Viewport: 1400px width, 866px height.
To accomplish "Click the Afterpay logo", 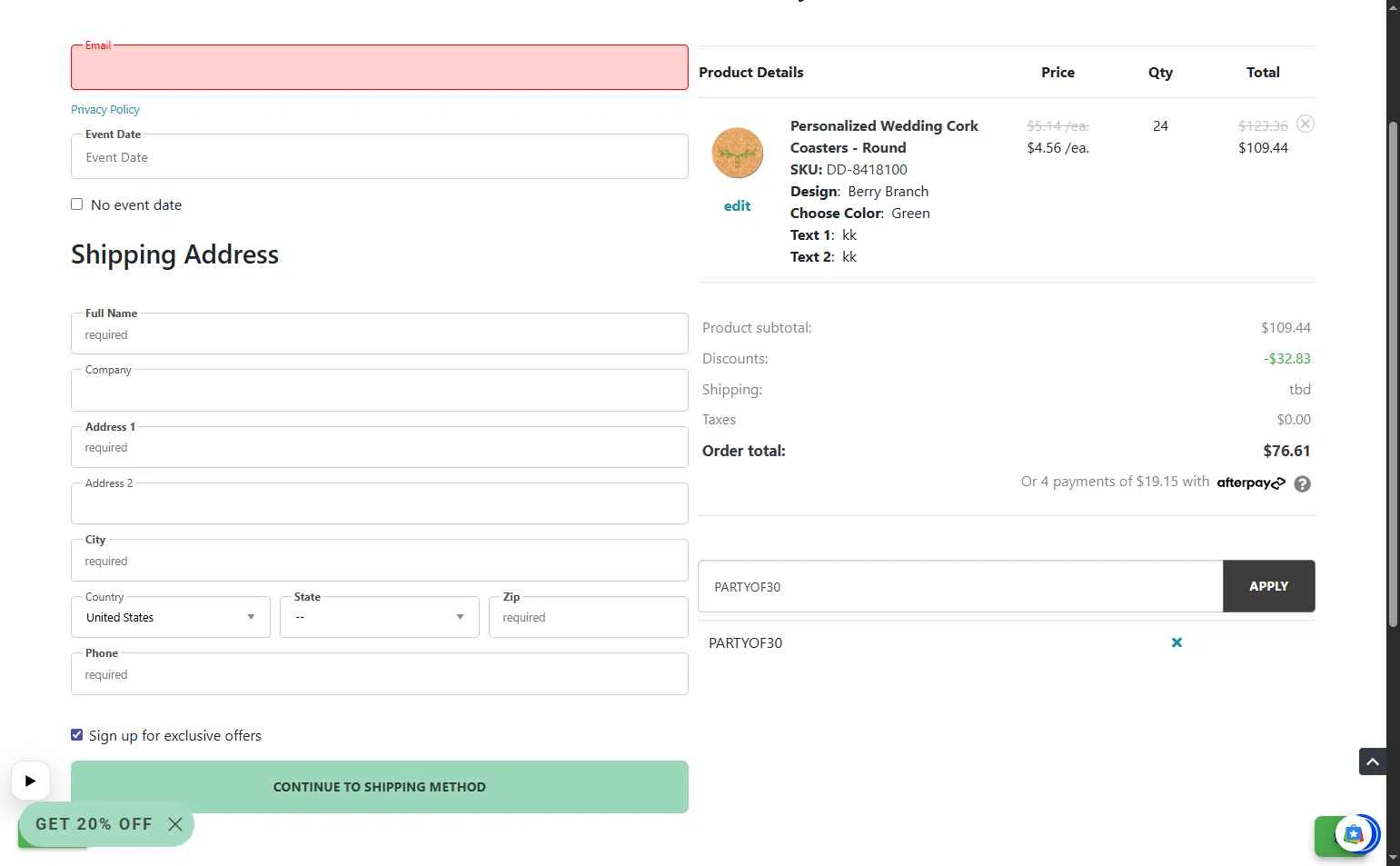I will [x=1251, y=483].
